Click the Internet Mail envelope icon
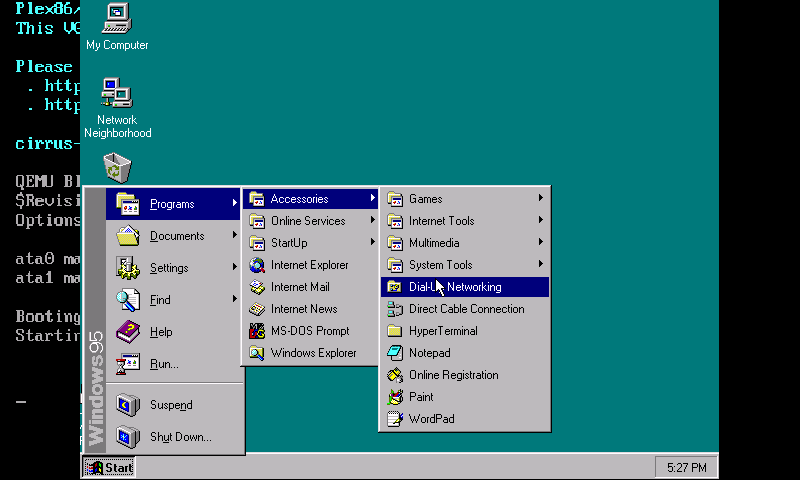The image size is (800, 480). [257, 287]
